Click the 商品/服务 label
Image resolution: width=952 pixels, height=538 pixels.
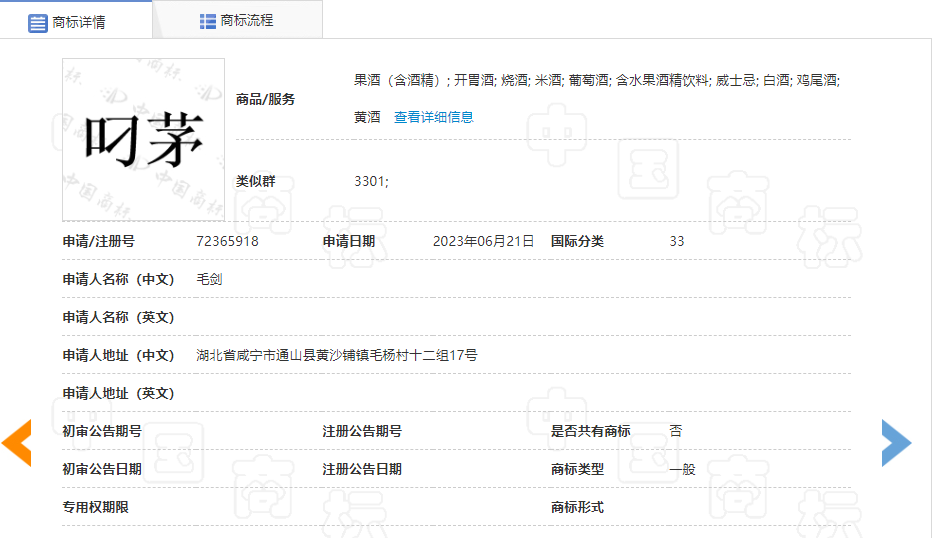(265, 99)
